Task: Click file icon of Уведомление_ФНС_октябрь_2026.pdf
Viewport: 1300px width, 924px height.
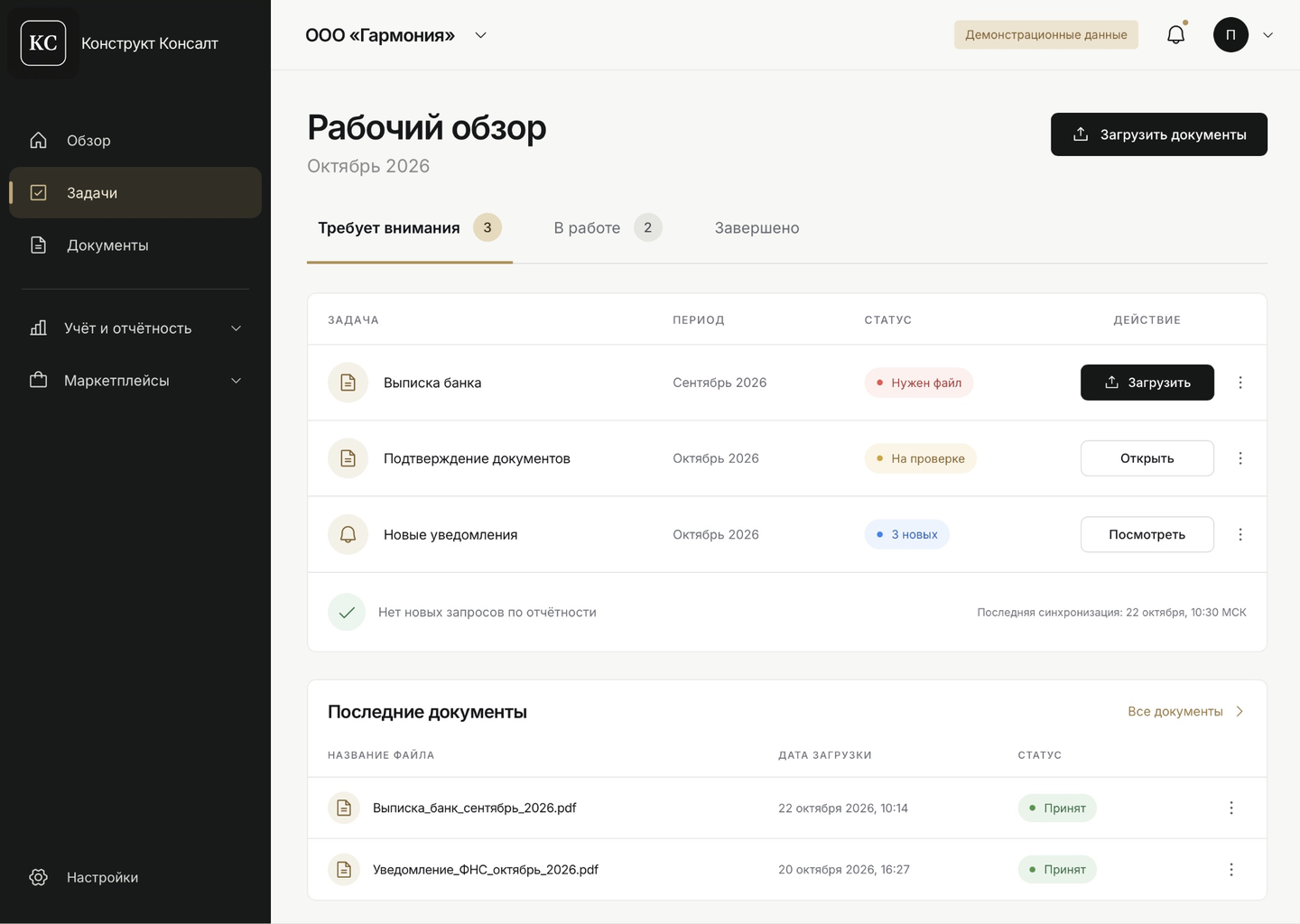Action: 344,869
